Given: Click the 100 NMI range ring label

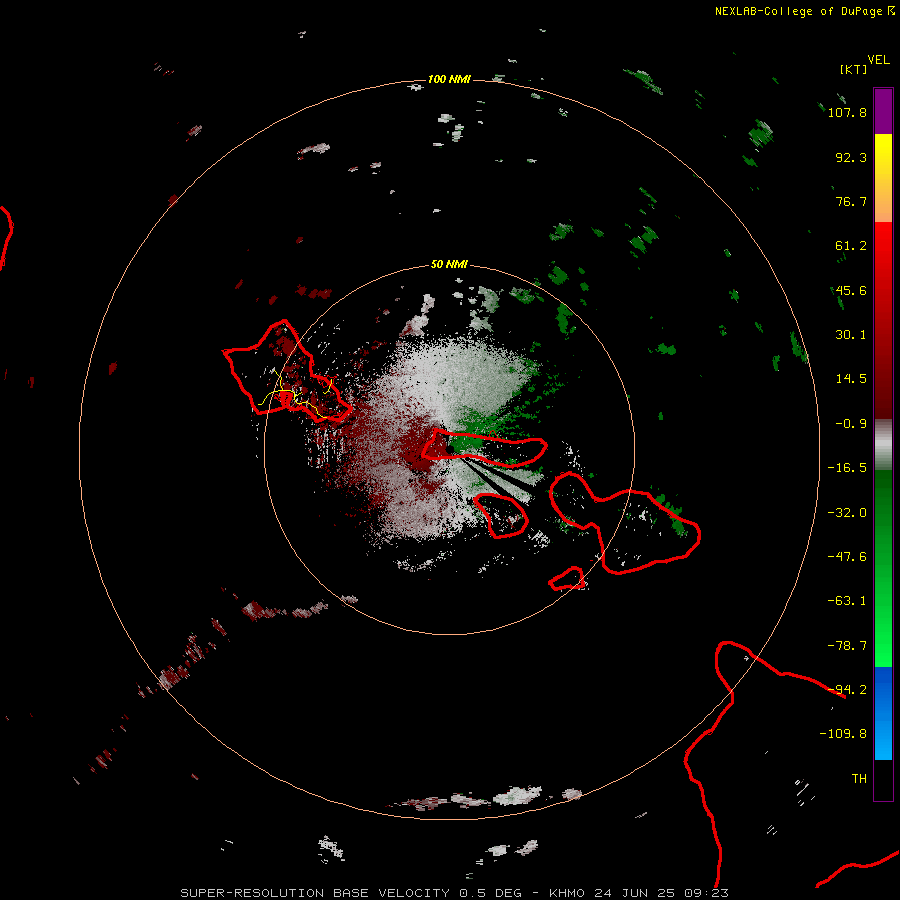Looking at the screenshot, I should point(449,79).
